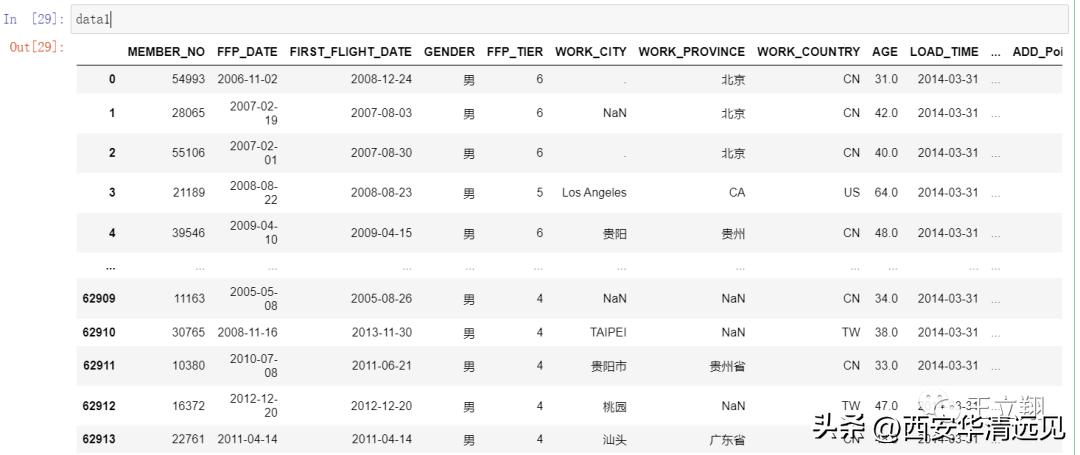The width and height of the screenshot is (1080, 455).
Task: Click the 广东省 province cell
Action: click(x=727, y=440)
